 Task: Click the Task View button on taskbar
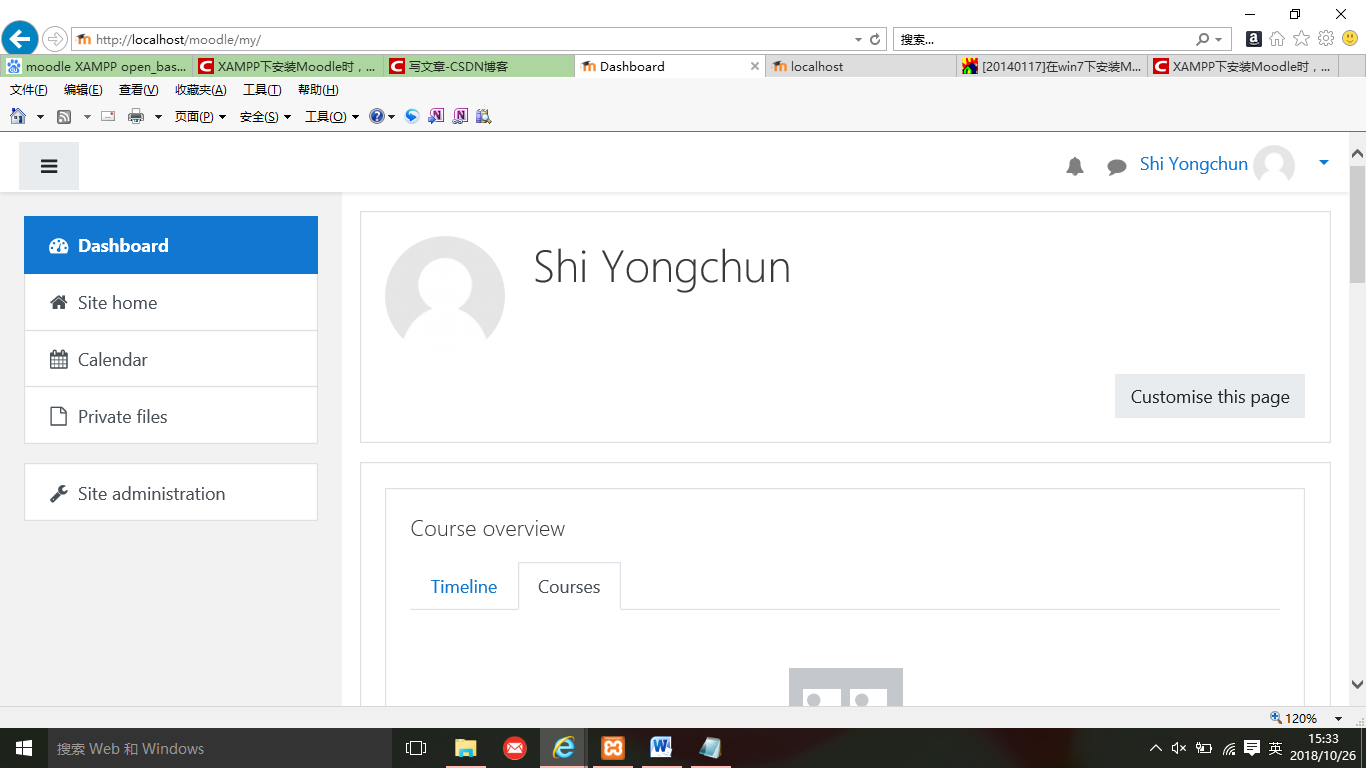click(x=415, y=747)
